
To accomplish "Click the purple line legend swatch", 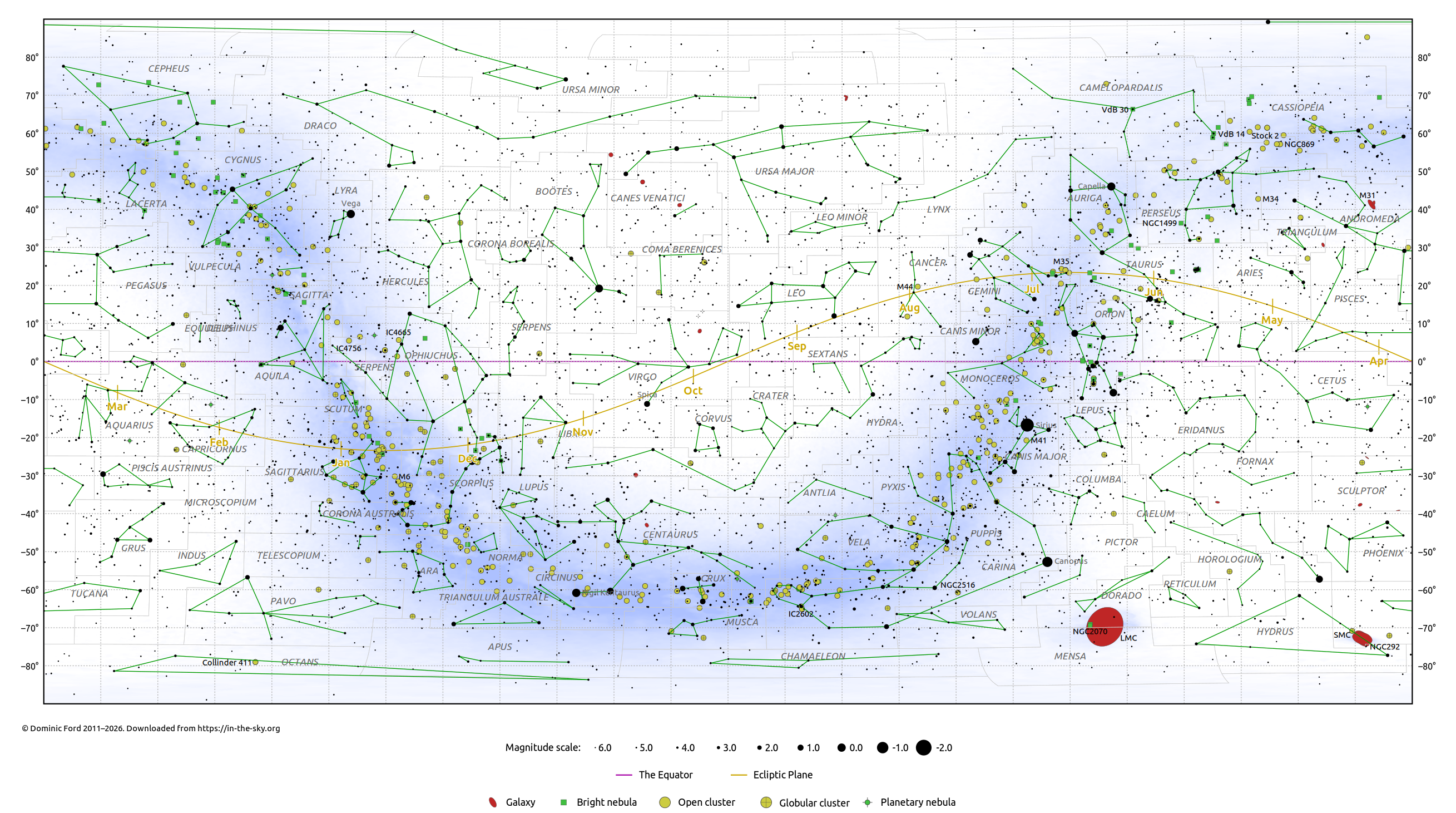I will [x=623, y=775].
